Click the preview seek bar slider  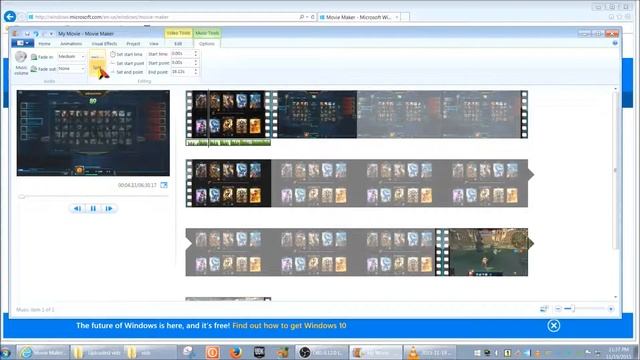click(22, 196)
